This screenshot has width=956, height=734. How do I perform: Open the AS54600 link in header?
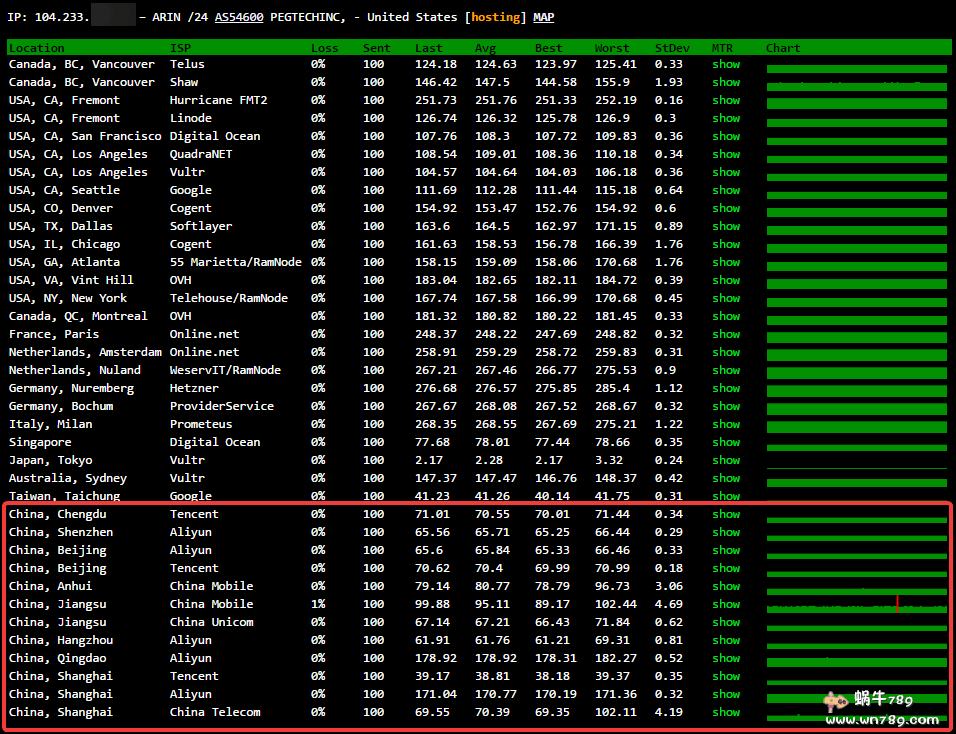click(x=239, y=17)
